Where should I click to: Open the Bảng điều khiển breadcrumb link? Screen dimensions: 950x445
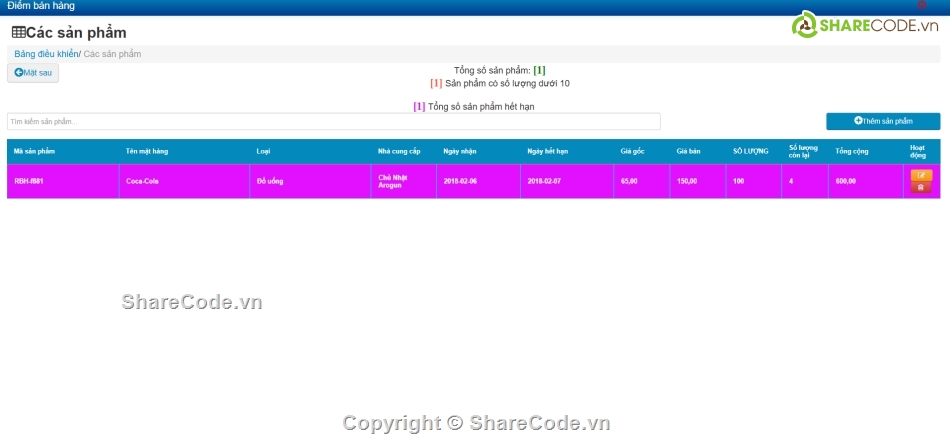pyautogui.click(x=45, y=54)
